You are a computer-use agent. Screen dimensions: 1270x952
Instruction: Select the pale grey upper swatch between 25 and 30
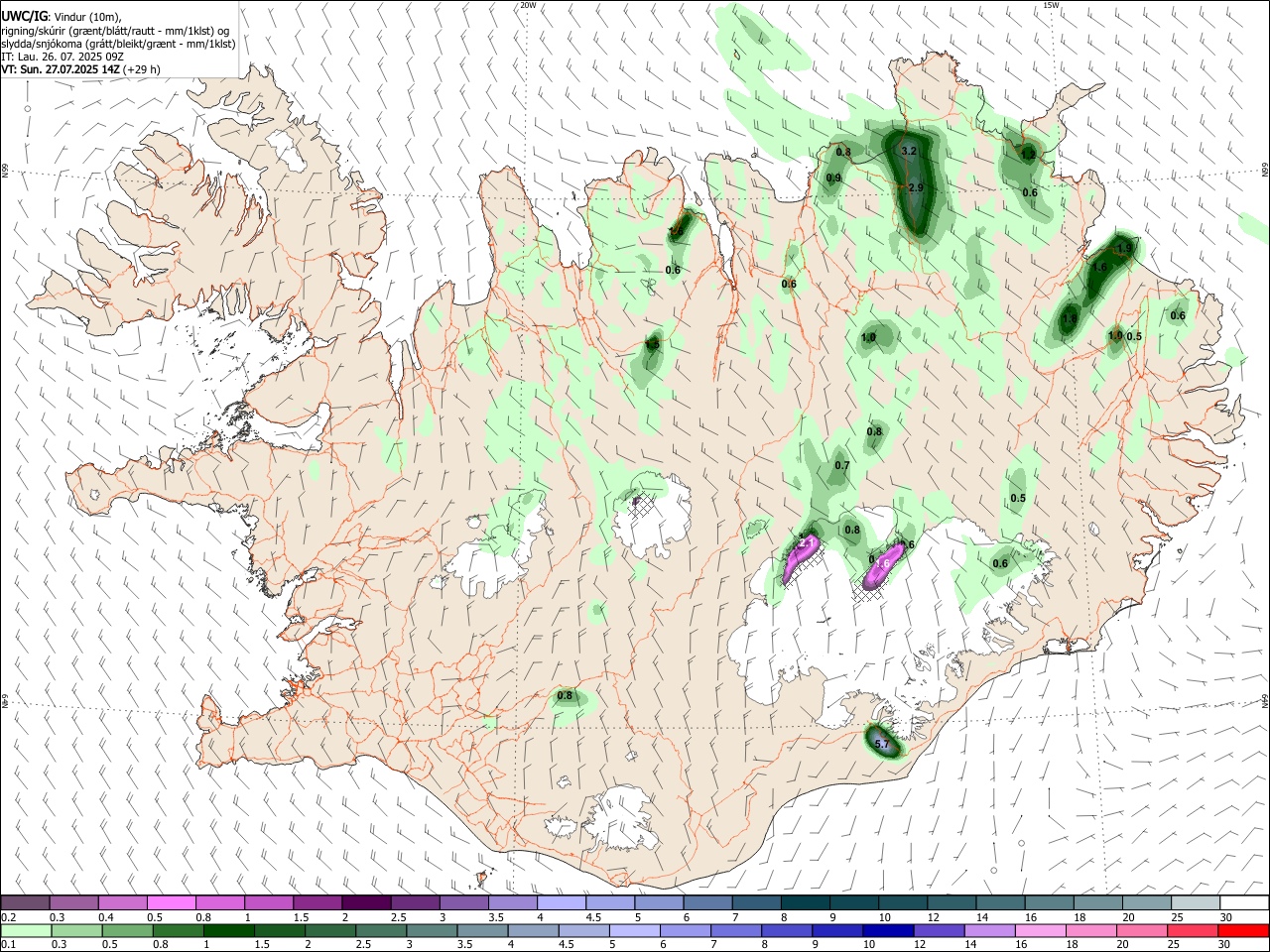1196,903
